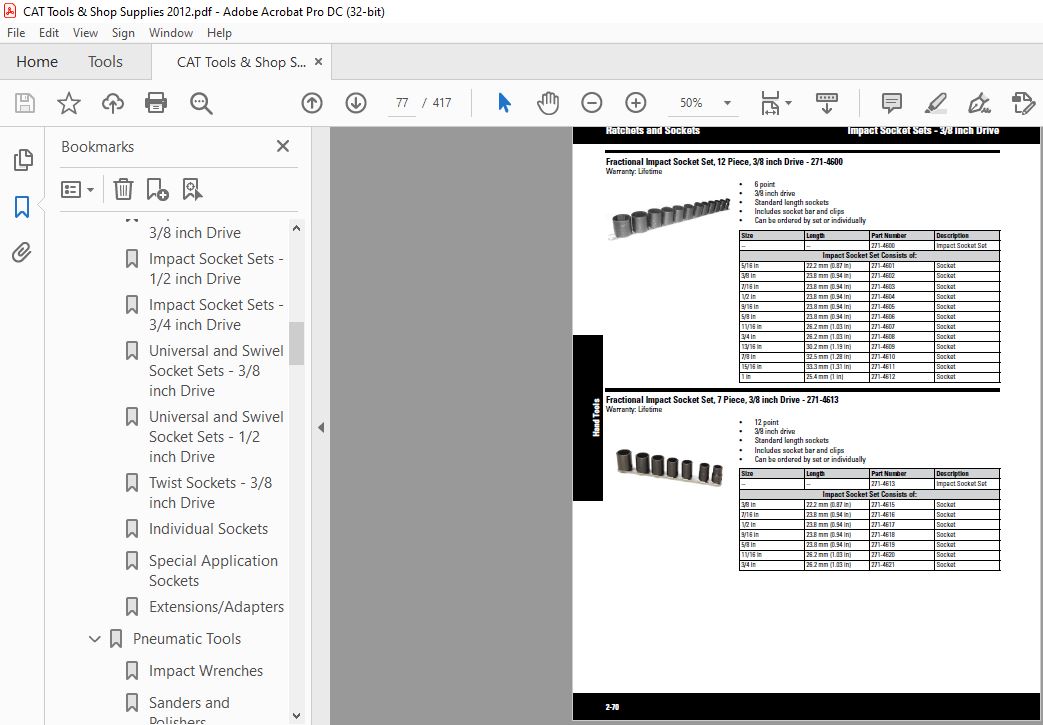Enable scrolling mode icon
The height and width of the screenshot is (725, 1043).
(826, 103)
